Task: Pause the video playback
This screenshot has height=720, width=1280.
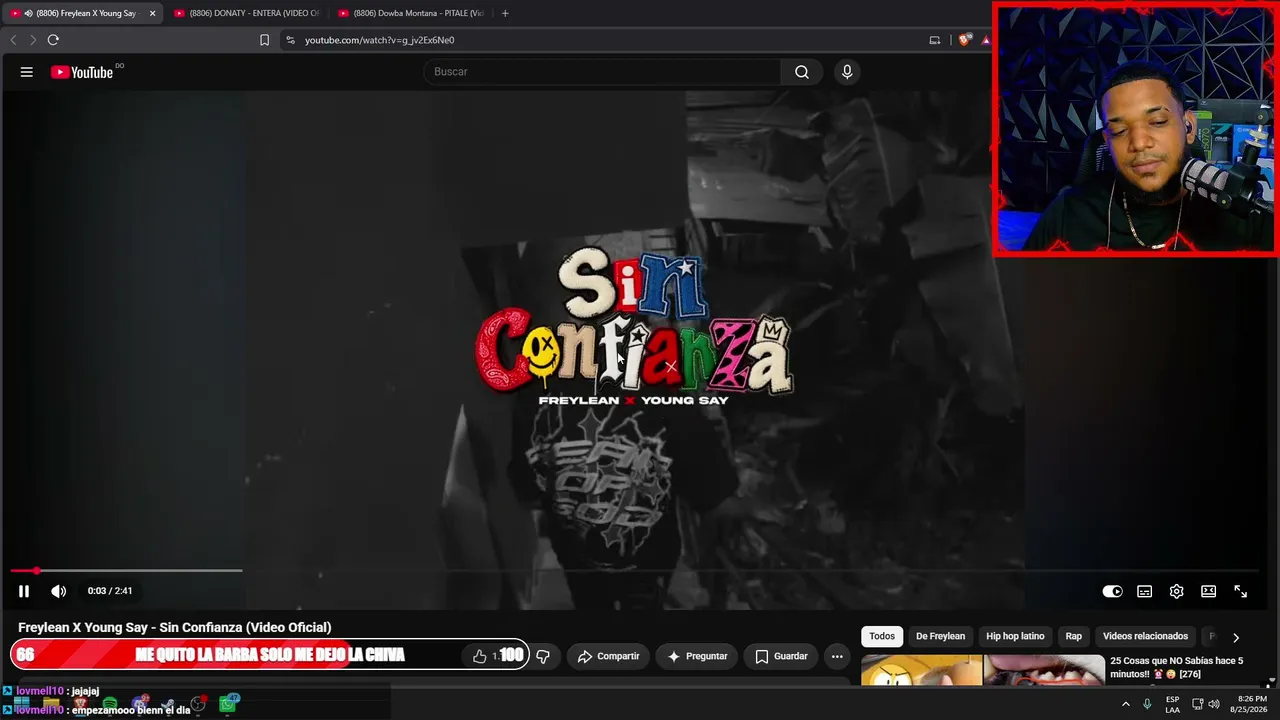Action: pos(24,591)
